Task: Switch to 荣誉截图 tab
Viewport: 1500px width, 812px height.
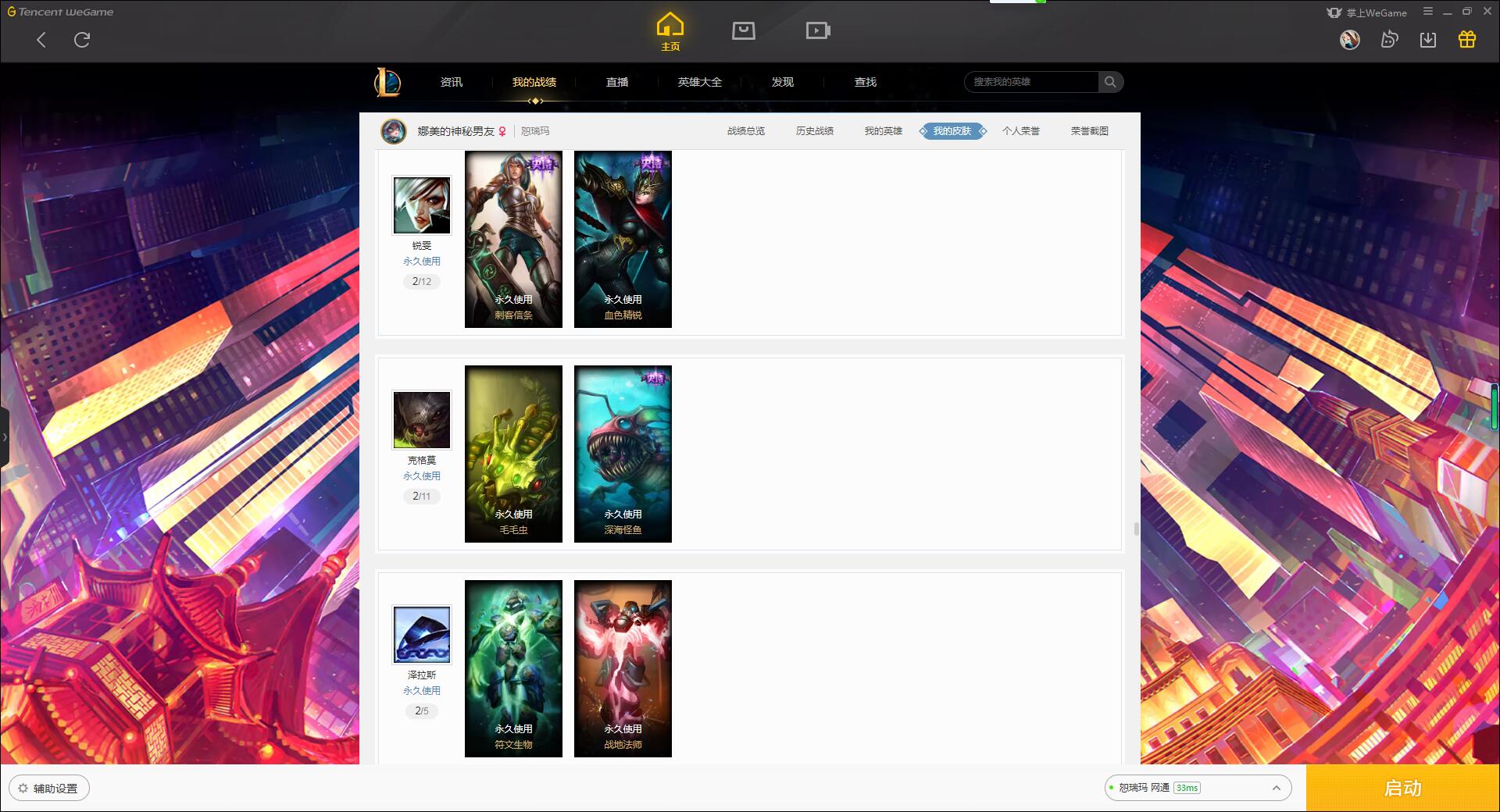Action: click(x=1090, y=131)
